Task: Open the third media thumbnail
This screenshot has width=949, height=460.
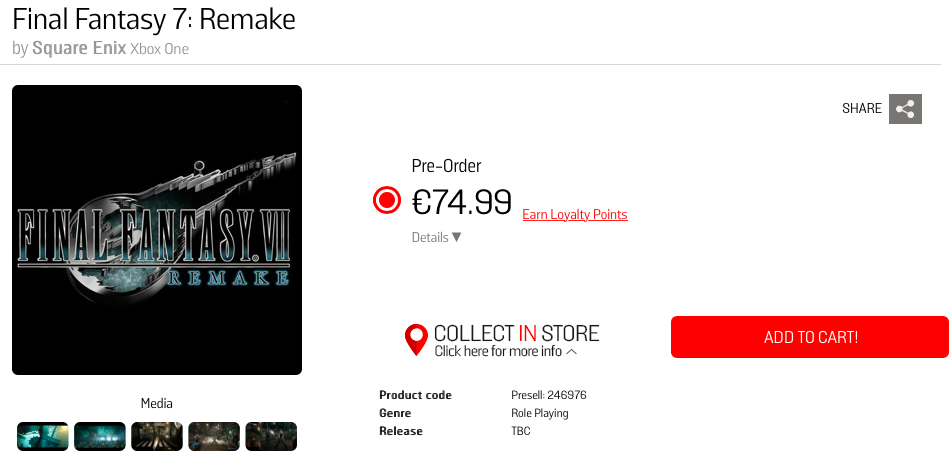Action: tap(157, 436)
